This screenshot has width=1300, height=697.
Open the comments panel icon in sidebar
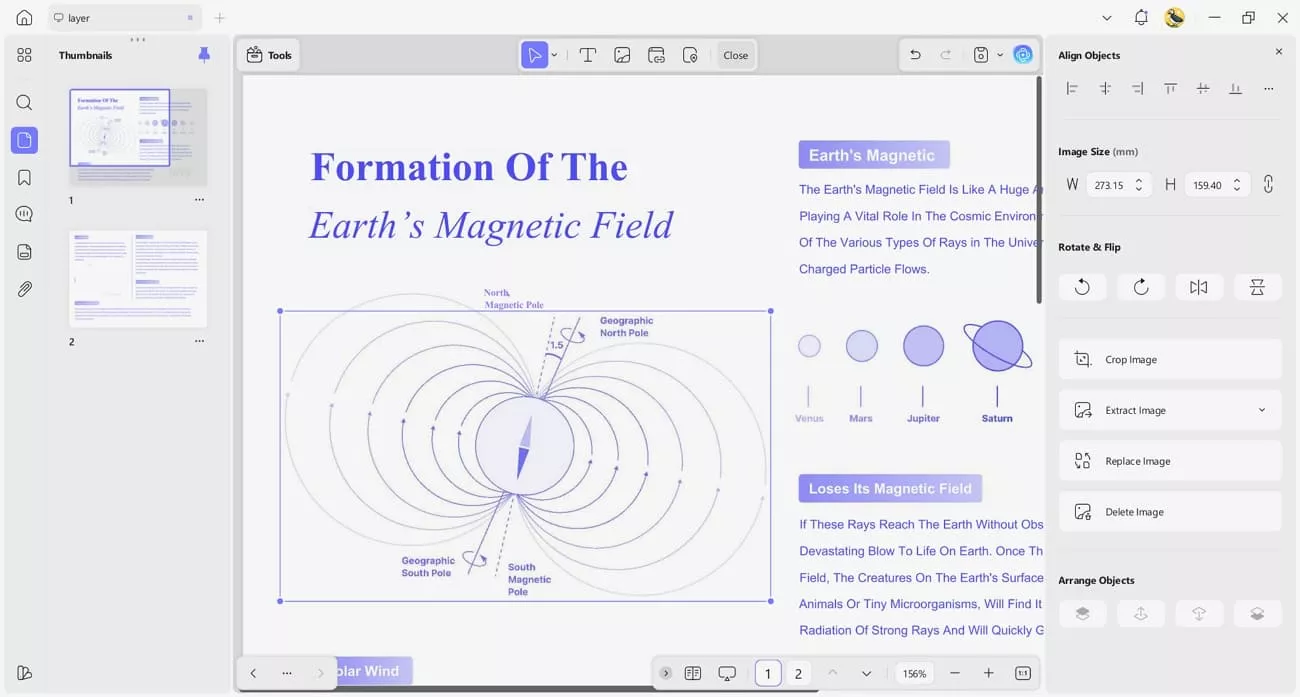click(24, 214)
